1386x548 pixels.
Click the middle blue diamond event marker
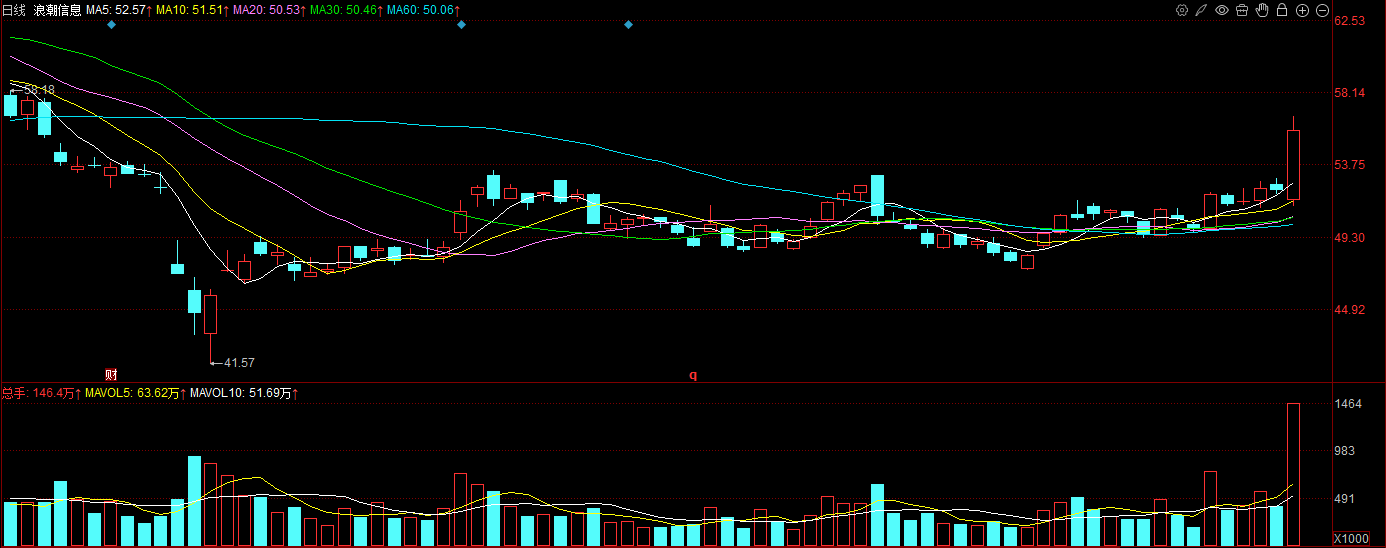click(461, 24)
